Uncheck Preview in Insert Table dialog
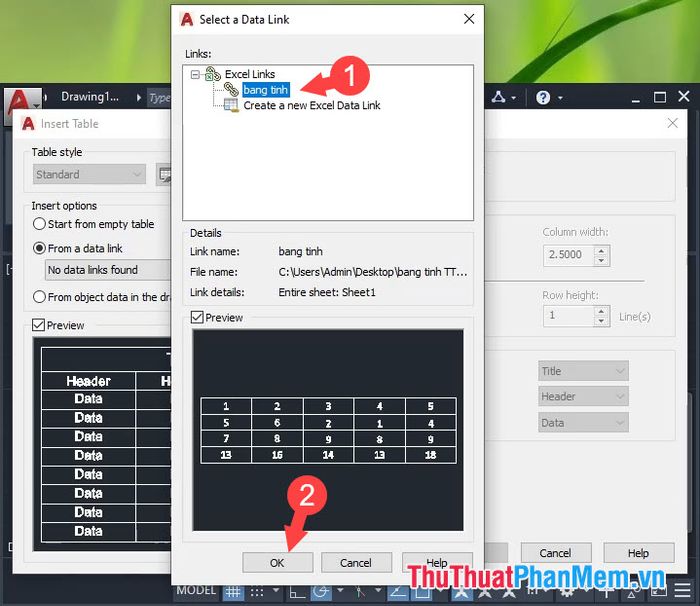This screenshot has height=606, width=700. coord(38,325)
